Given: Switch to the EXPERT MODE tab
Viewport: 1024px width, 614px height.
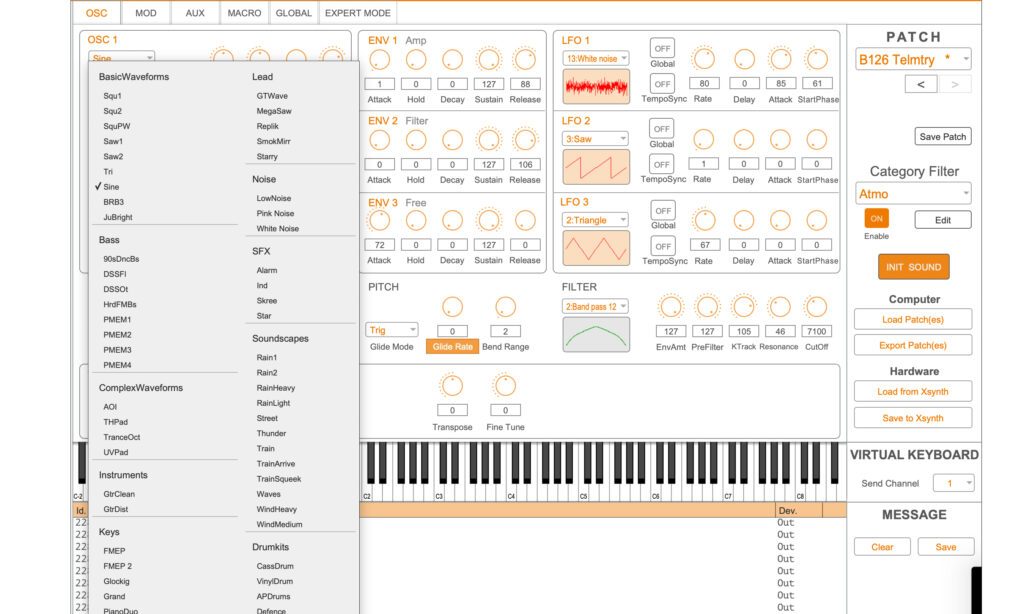Looking at the screenshot, I should point(359,13).
